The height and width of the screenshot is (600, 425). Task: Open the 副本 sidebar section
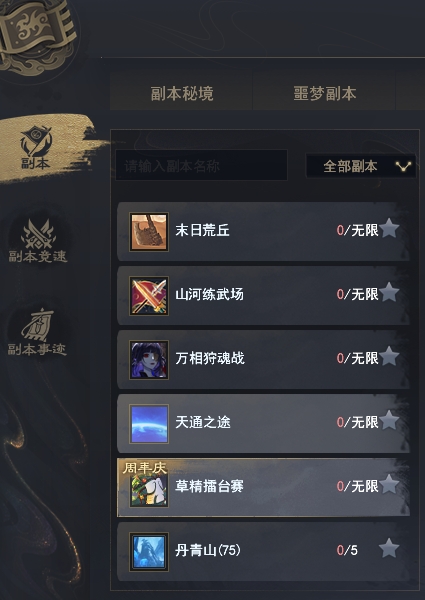(36, 148)
